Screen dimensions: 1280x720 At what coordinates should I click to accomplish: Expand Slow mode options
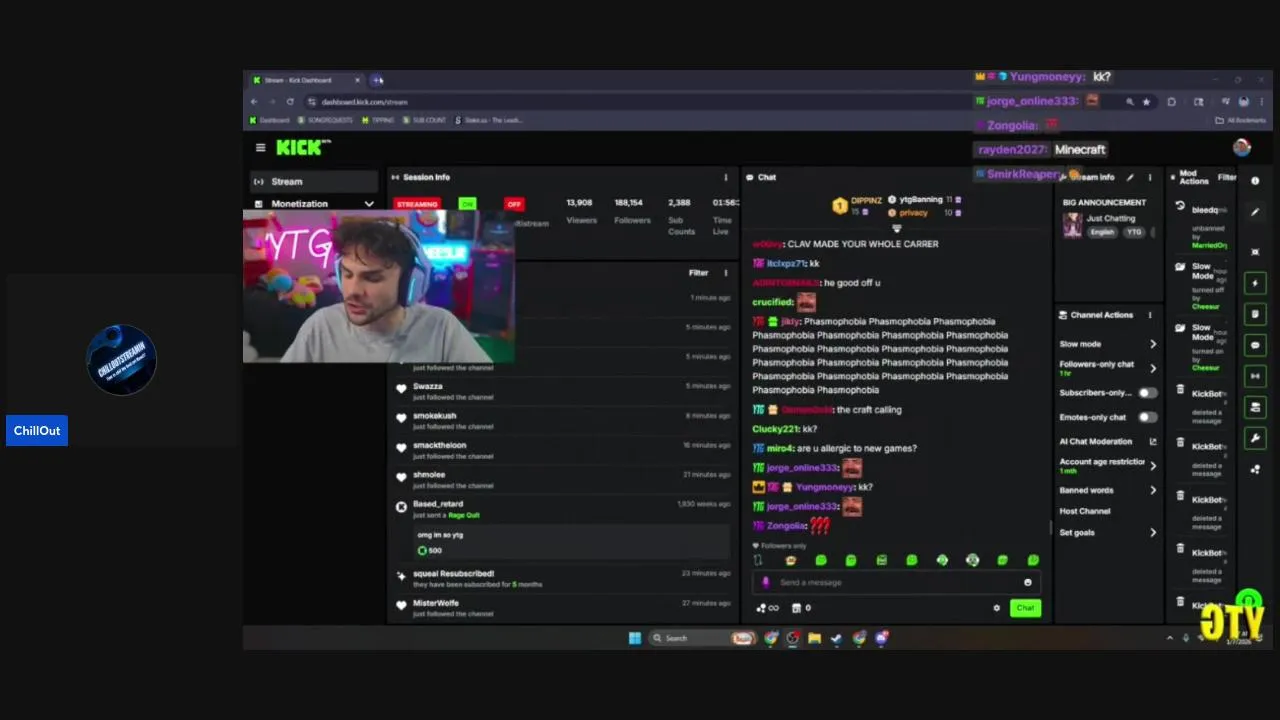1153,344
